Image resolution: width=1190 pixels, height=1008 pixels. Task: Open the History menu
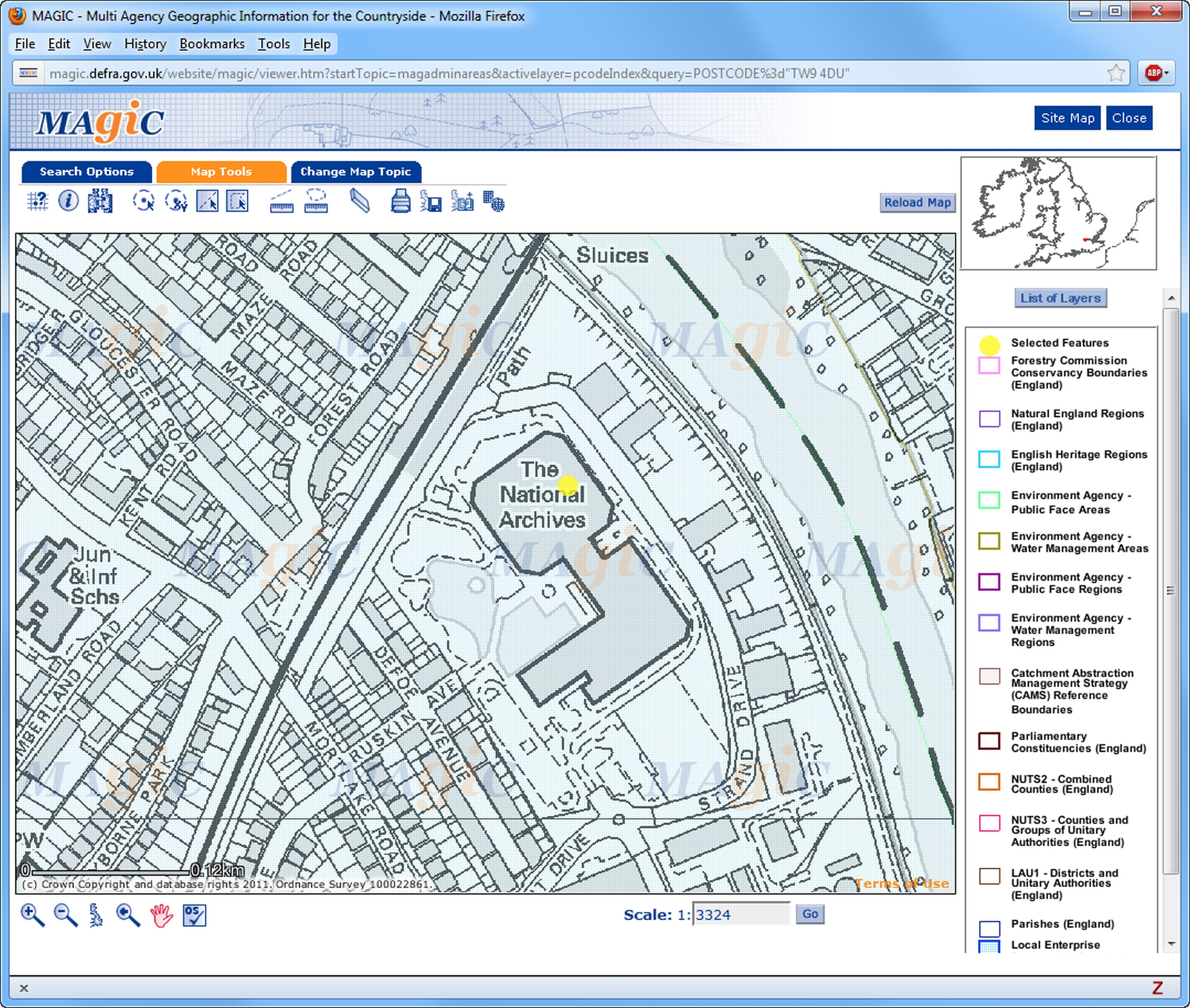click(145, 44)
